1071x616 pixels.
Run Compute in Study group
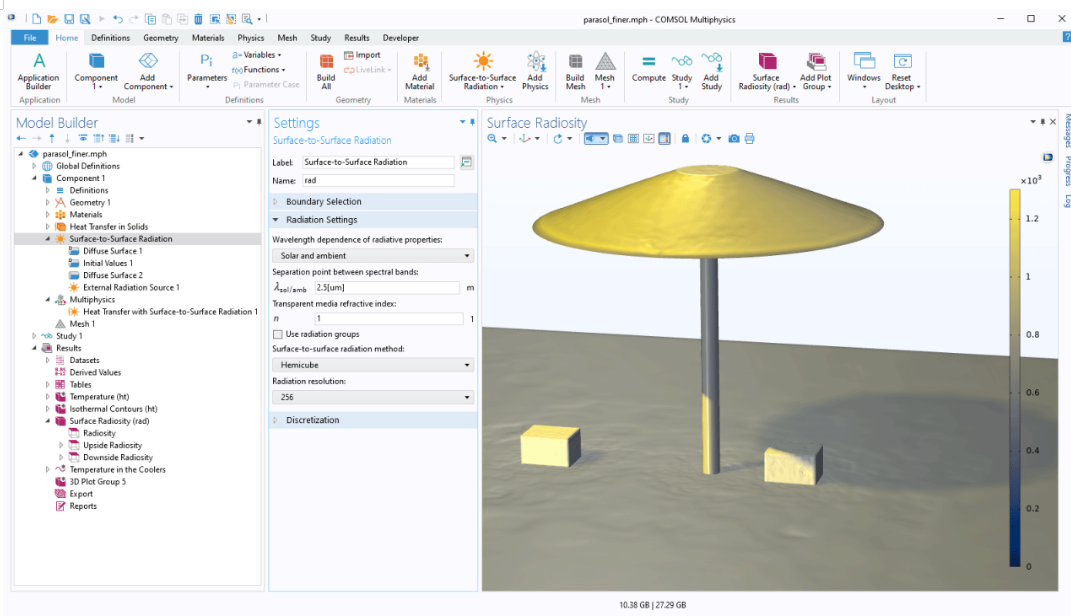point(648,68)
